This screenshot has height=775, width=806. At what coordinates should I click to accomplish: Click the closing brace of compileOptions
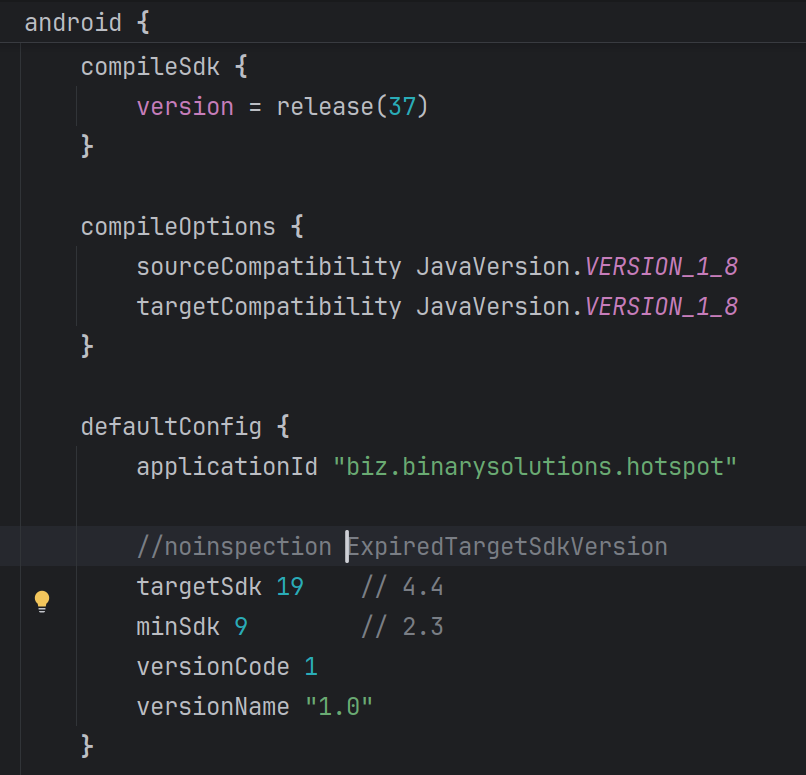(87, 346)
